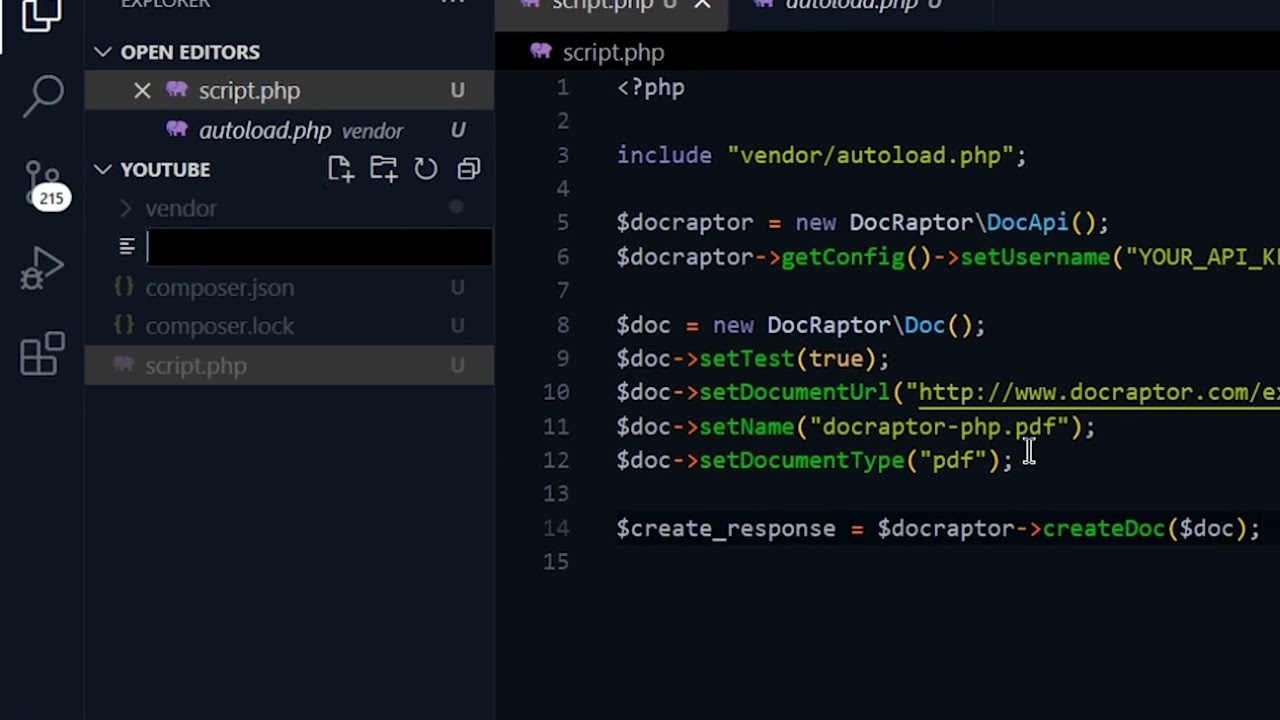
Task: Select script.php in the YOUTUBE file tree
Action: [x=196, y=366]
